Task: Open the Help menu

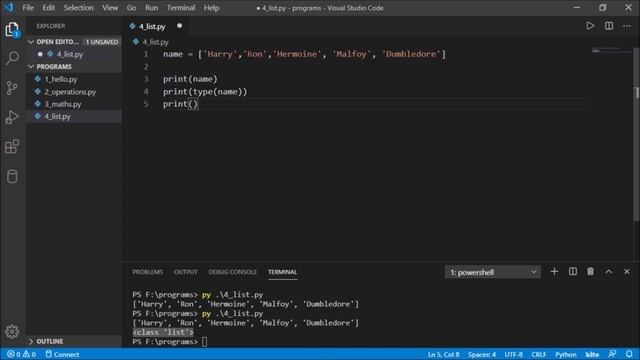Action: point(211,8)
